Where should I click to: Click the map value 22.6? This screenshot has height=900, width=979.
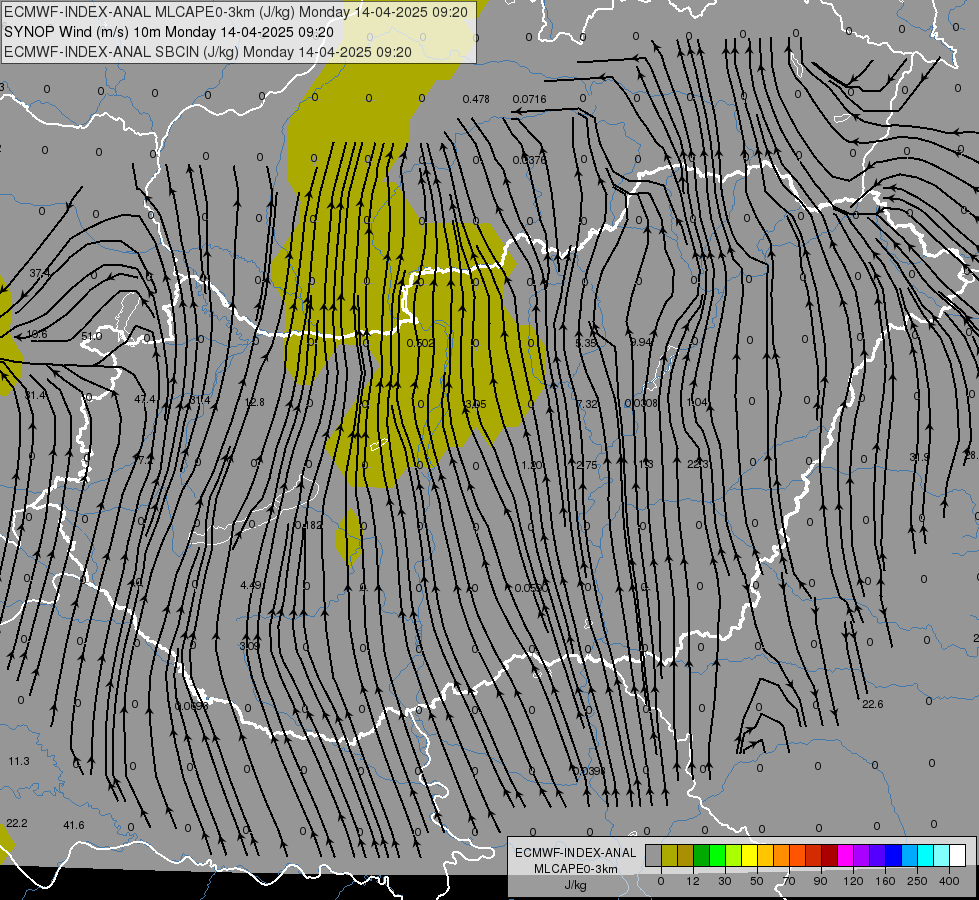tap(873, 705)
